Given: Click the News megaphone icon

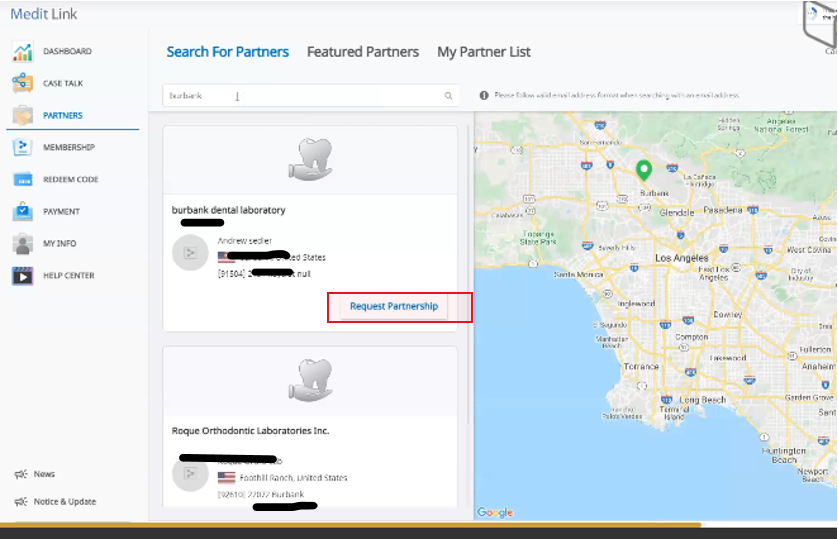Looking at the screenshot, I should (x=20, y=474).
